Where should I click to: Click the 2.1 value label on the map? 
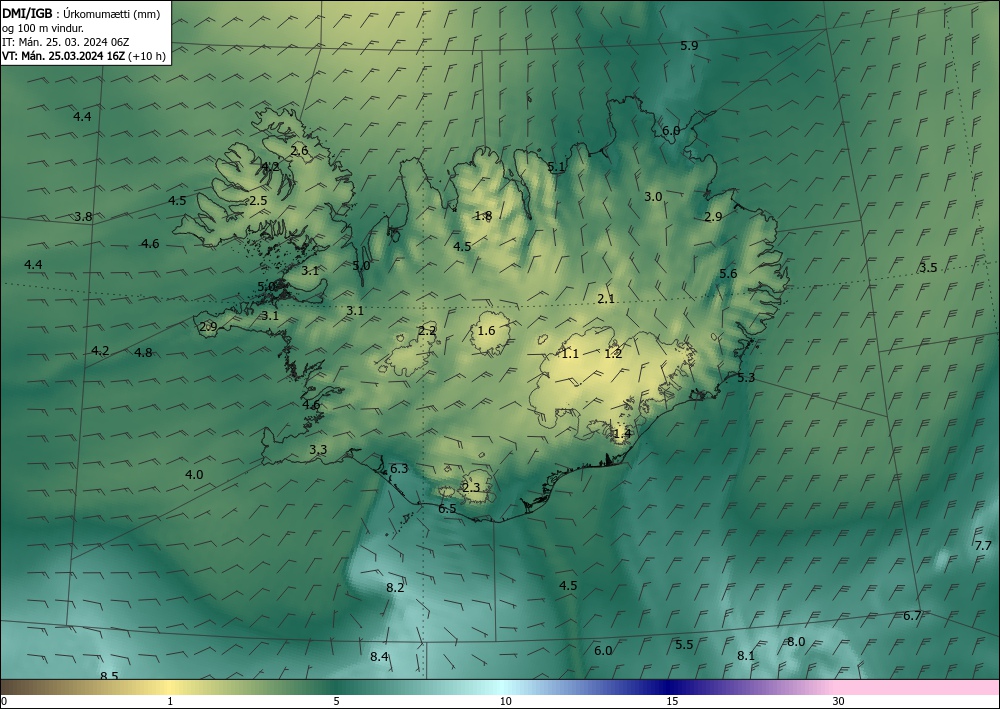(606, 299)
